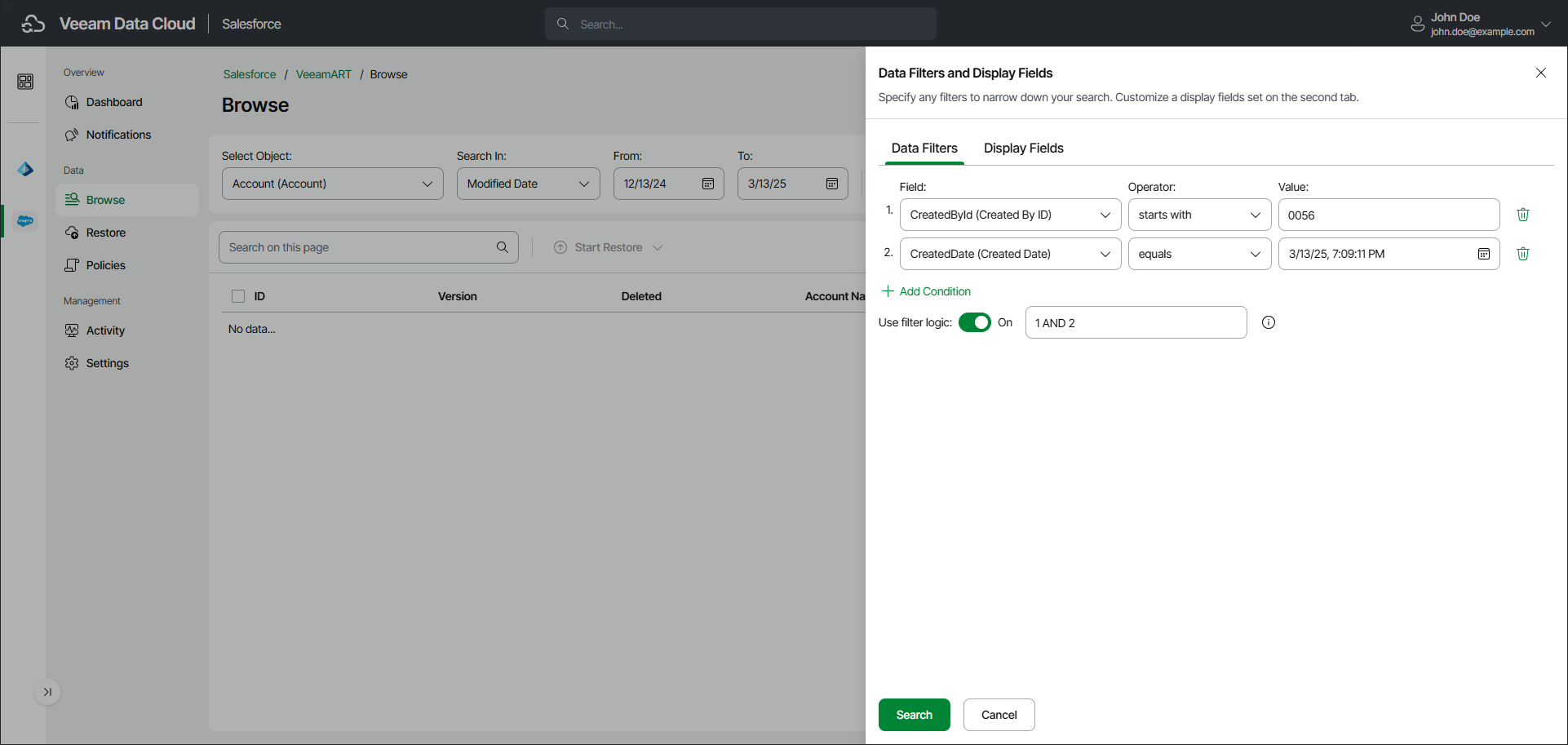The height and width of the screenshot is (745, 1568).
Task: Open the To date calendar icon
Action: [x=832, y=184]
